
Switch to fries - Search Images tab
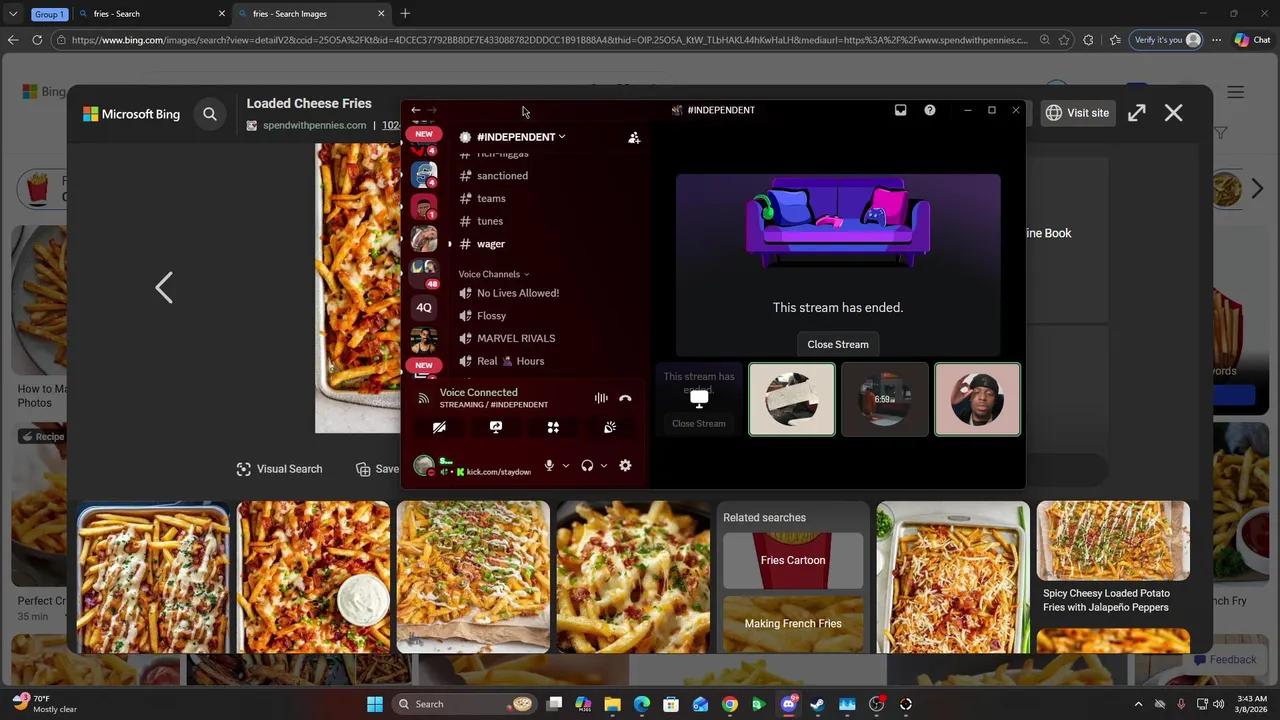tap(313, 14)
